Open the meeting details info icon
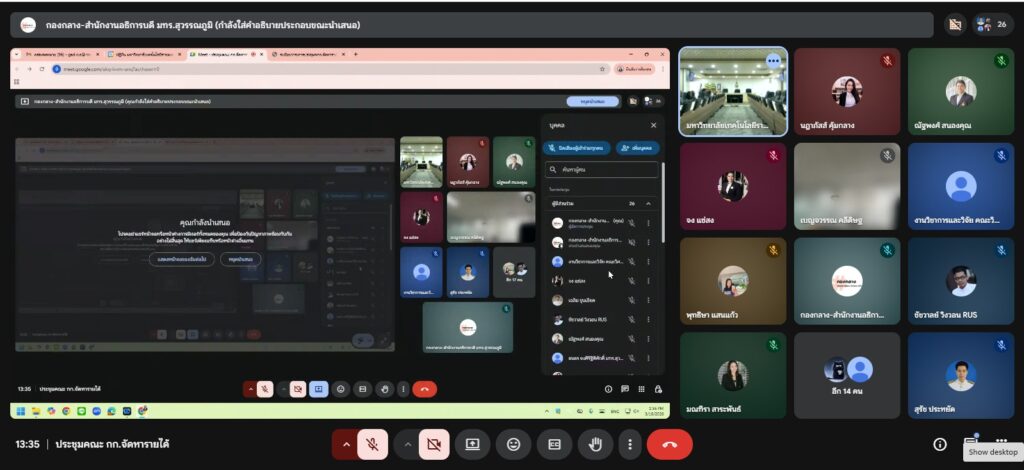1024x470 pixels. tap(940, 444)
